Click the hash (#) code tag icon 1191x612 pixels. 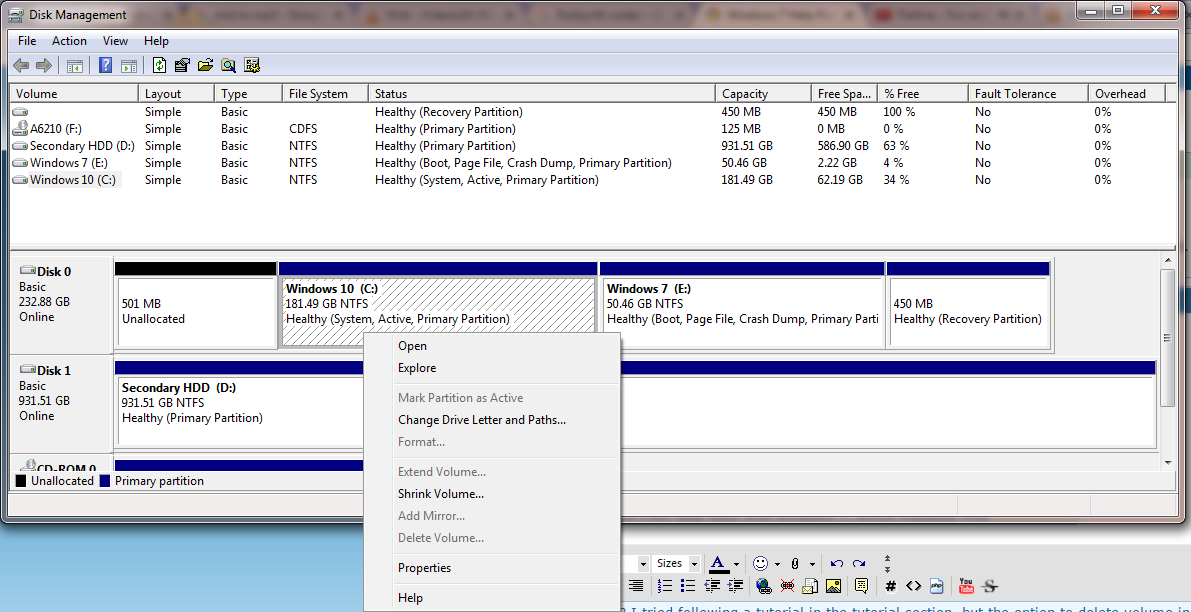pyautogui.click(x=891, y=585)
